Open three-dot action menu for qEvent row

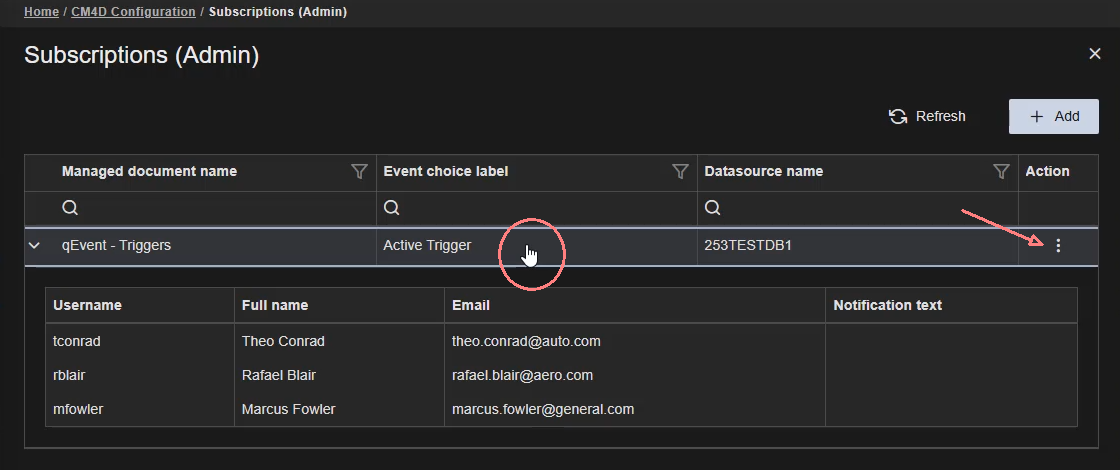pyautogui.click(x=1058, y=246)
